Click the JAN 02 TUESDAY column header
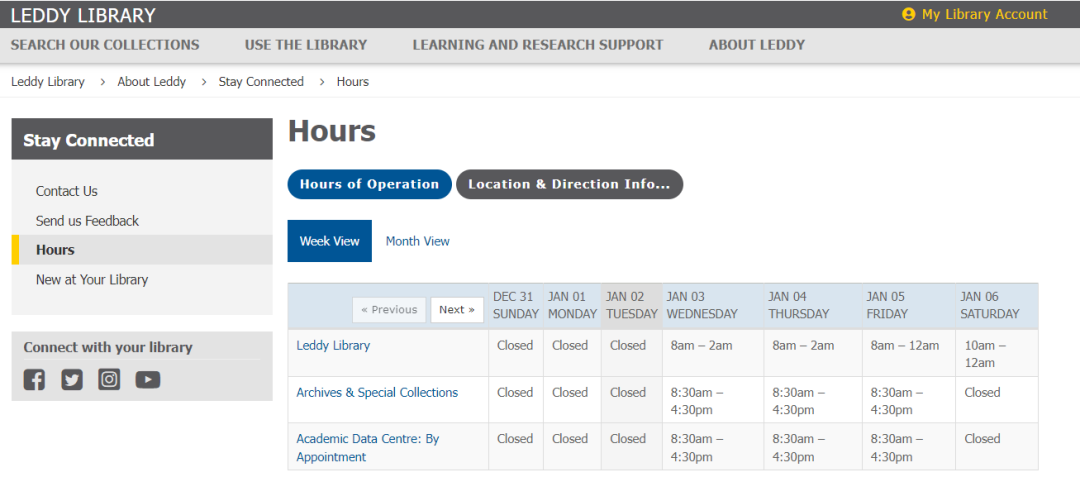The image size is (1080, 496). coord(632,305)
